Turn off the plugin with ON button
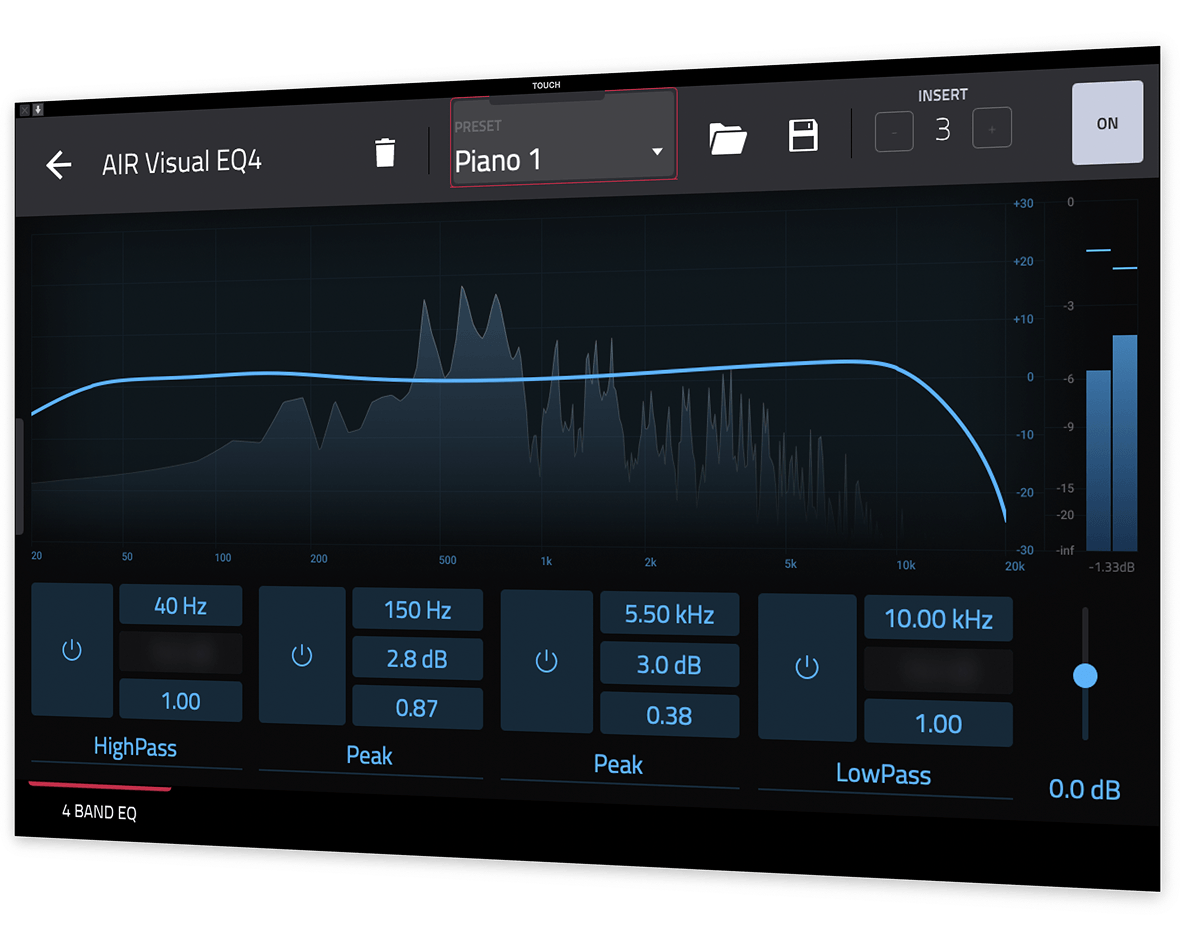The width and height of the screenshot is (1180, 945). [1107, 124]
